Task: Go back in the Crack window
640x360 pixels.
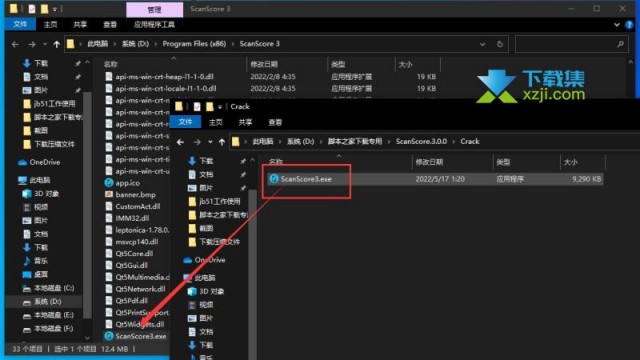Action: 180,142
